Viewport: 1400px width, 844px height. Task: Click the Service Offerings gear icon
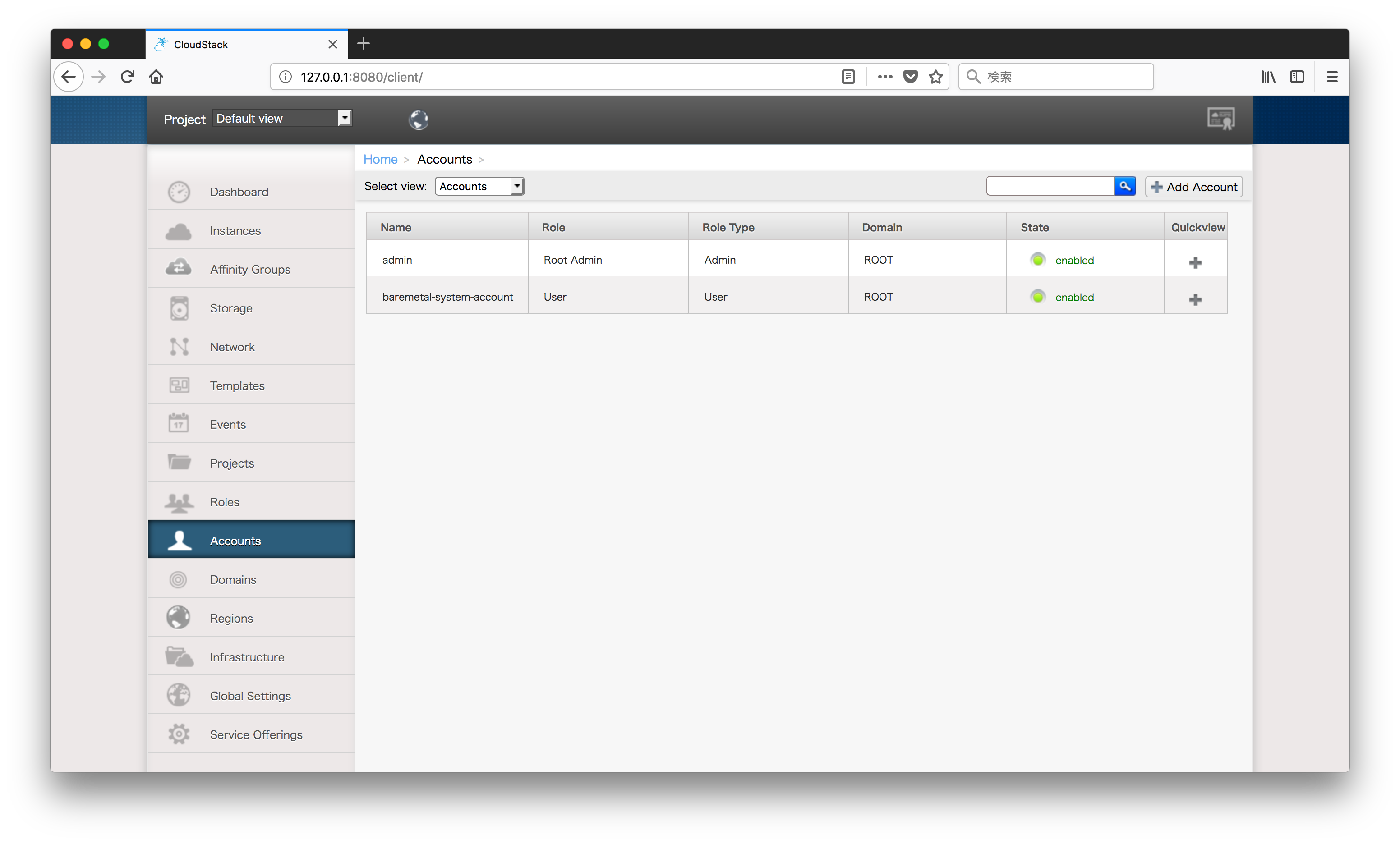click(179, 734)
